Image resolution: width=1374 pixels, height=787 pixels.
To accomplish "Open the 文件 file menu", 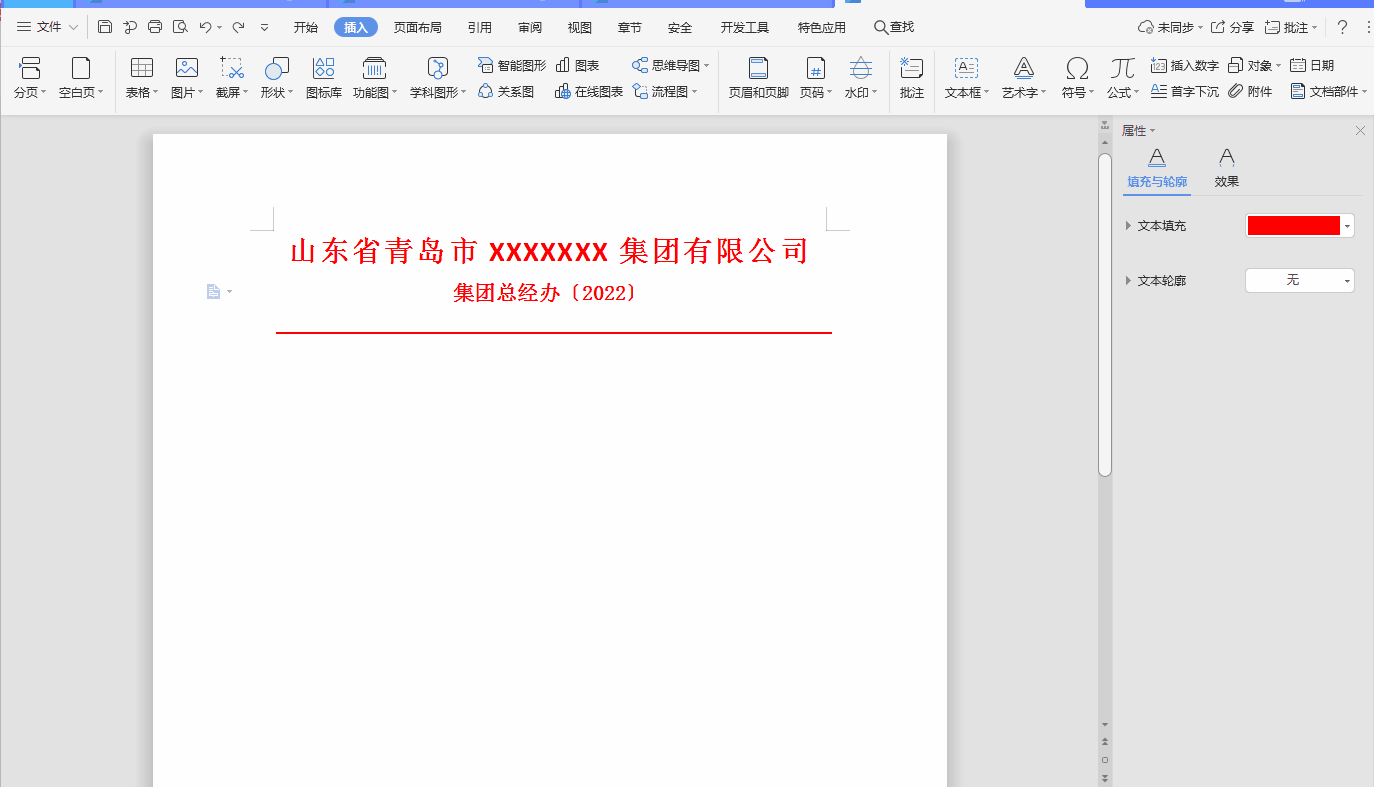I will [47, 27].
